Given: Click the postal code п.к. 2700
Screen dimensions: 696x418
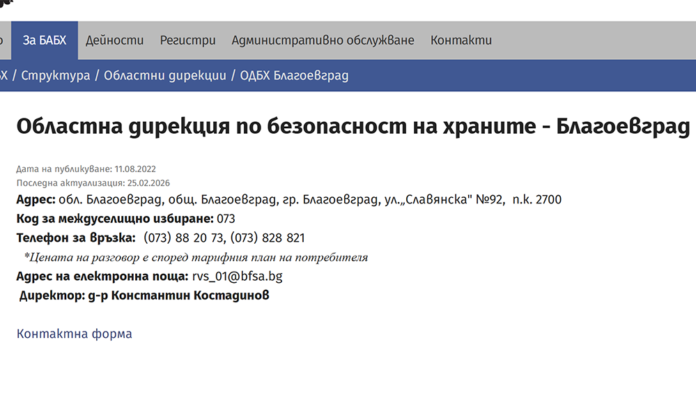Looking at the screenshot, I should click(537, 200).
